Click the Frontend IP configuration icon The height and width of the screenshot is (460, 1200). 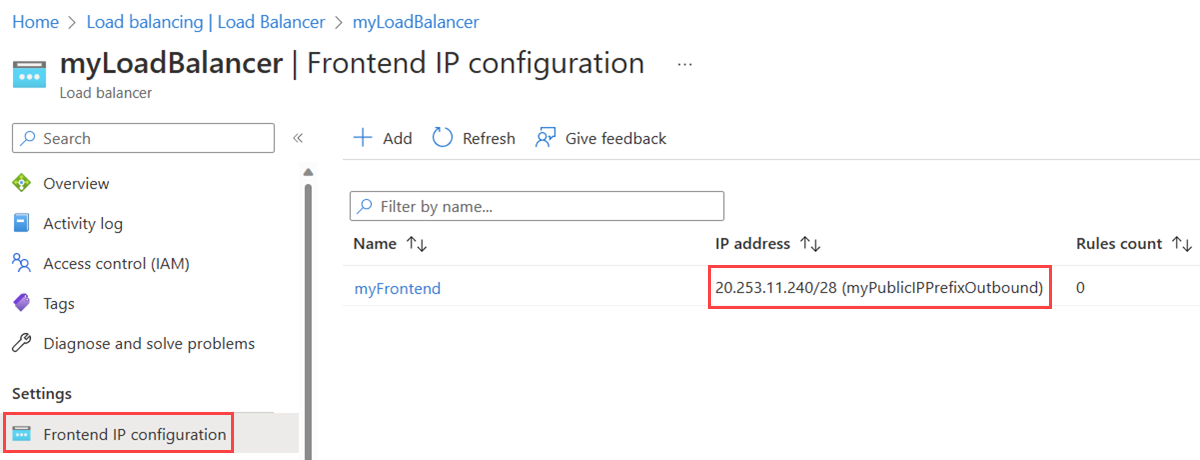(21, 434)
